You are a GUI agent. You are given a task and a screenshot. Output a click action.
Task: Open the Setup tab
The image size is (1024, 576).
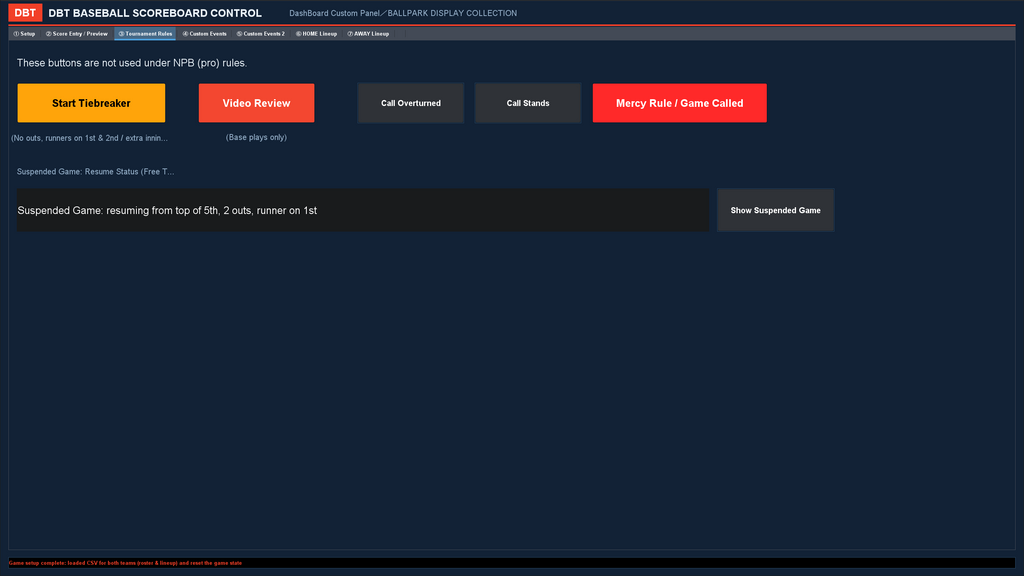24,34
